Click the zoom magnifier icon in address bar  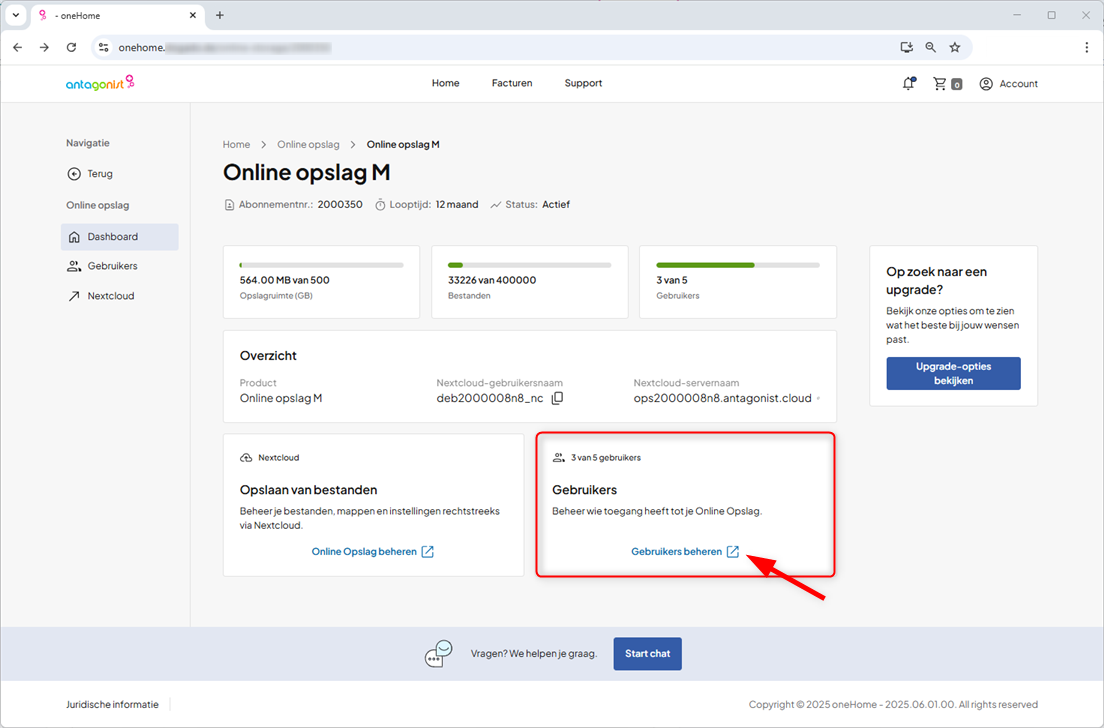pos(931,47)
